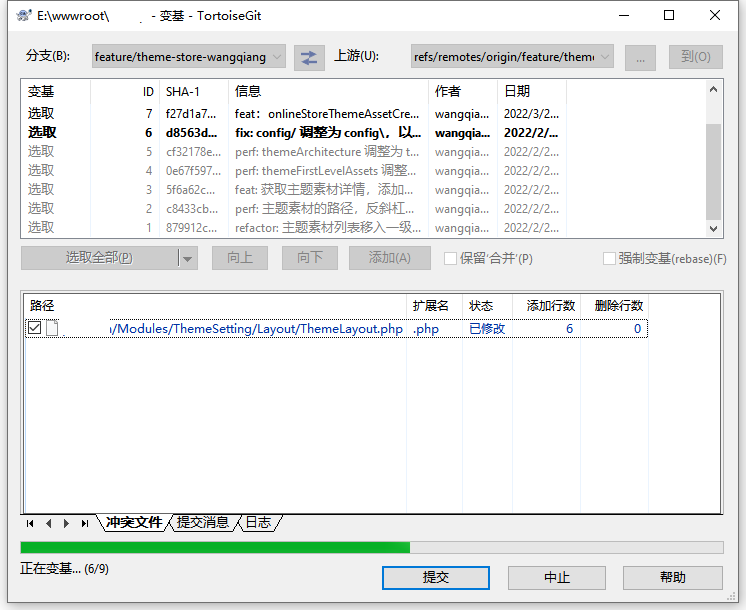Viewport: 746px width, 610px height.
Task: Click the 选取全部(P) button
Action: coord(99,258)
